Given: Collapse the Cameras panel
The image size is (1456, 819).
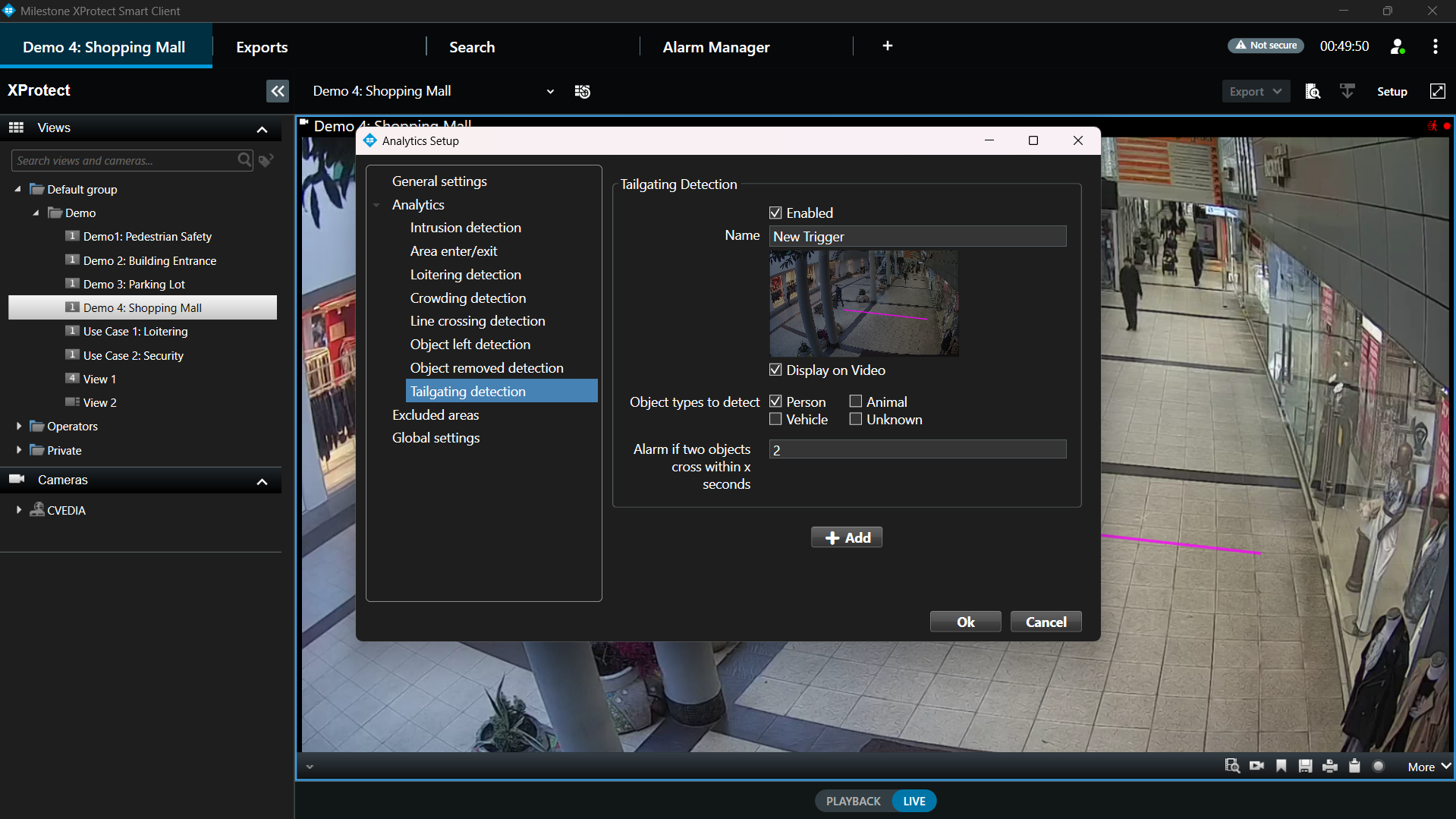Looking at the screenshot, I should point(262,480).
